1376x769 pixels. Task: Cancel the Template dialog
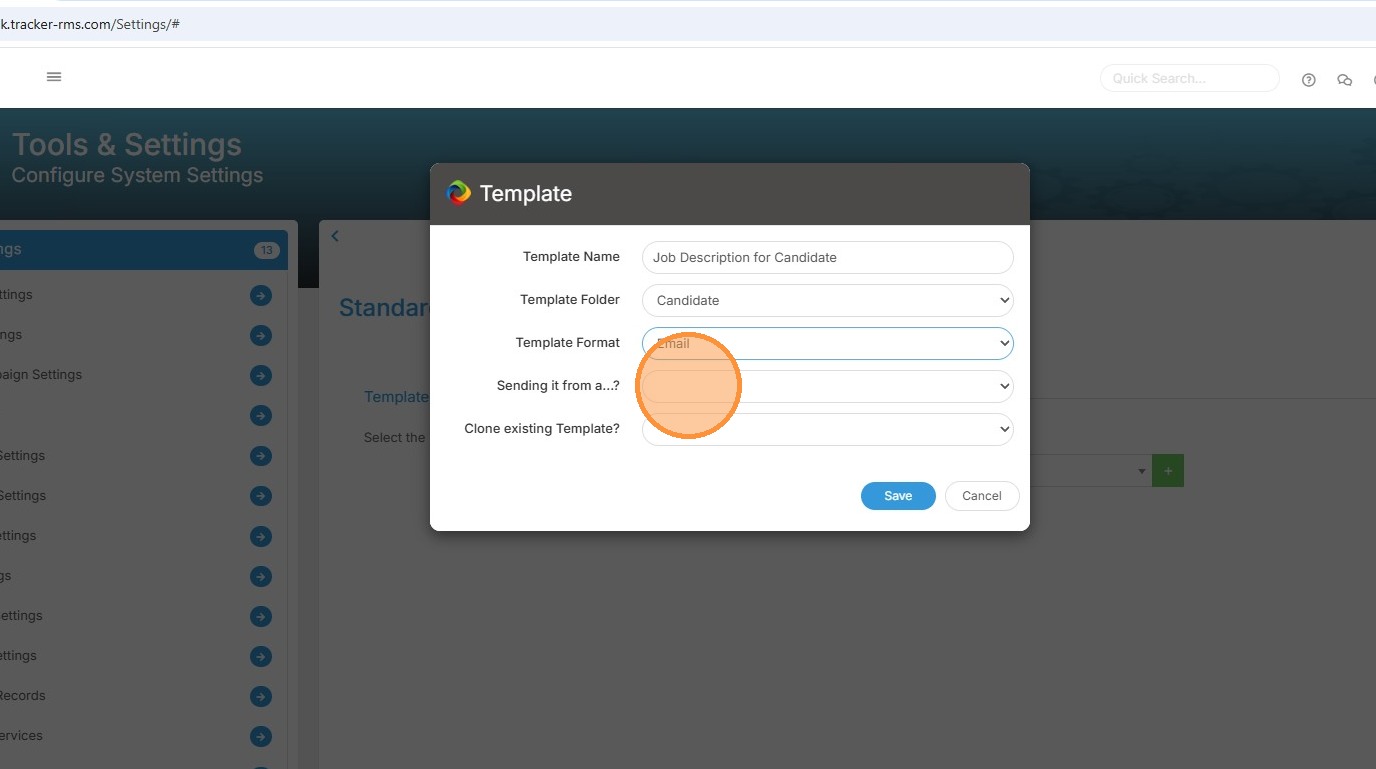[982, 496]
